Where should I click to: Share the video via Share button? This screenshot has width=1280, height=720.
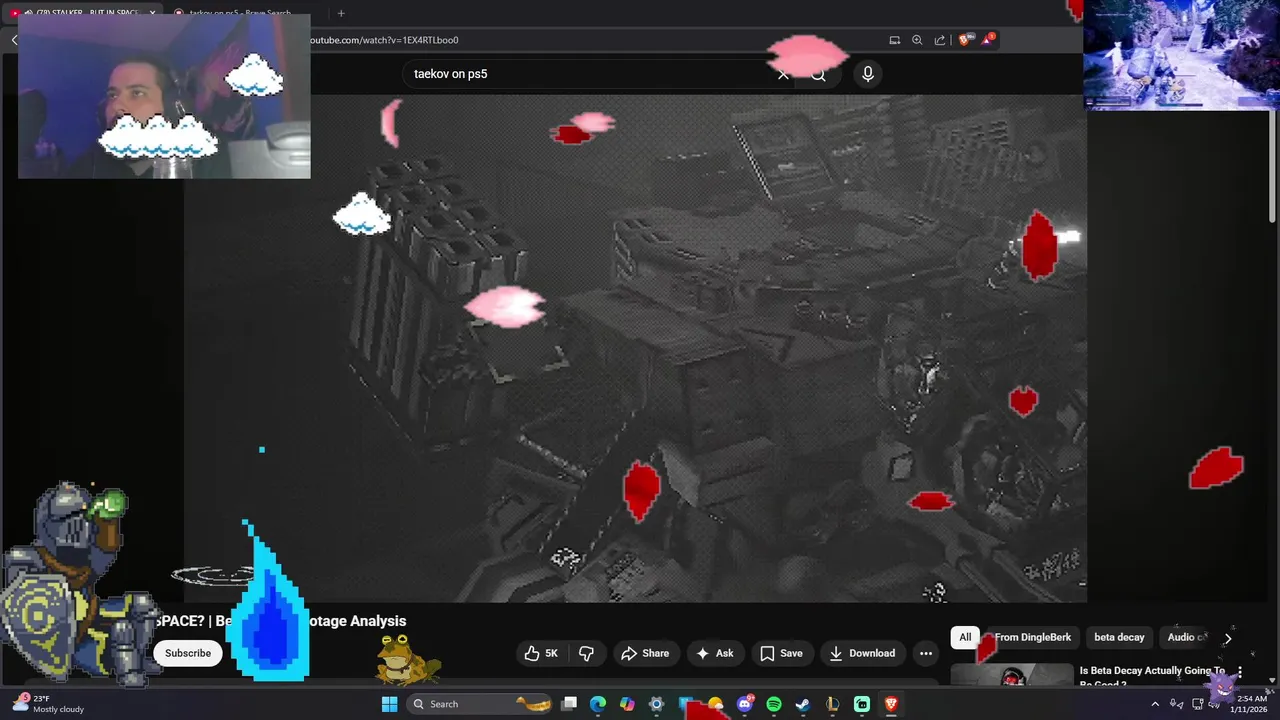pyautogui.click(x=645, y=653)
